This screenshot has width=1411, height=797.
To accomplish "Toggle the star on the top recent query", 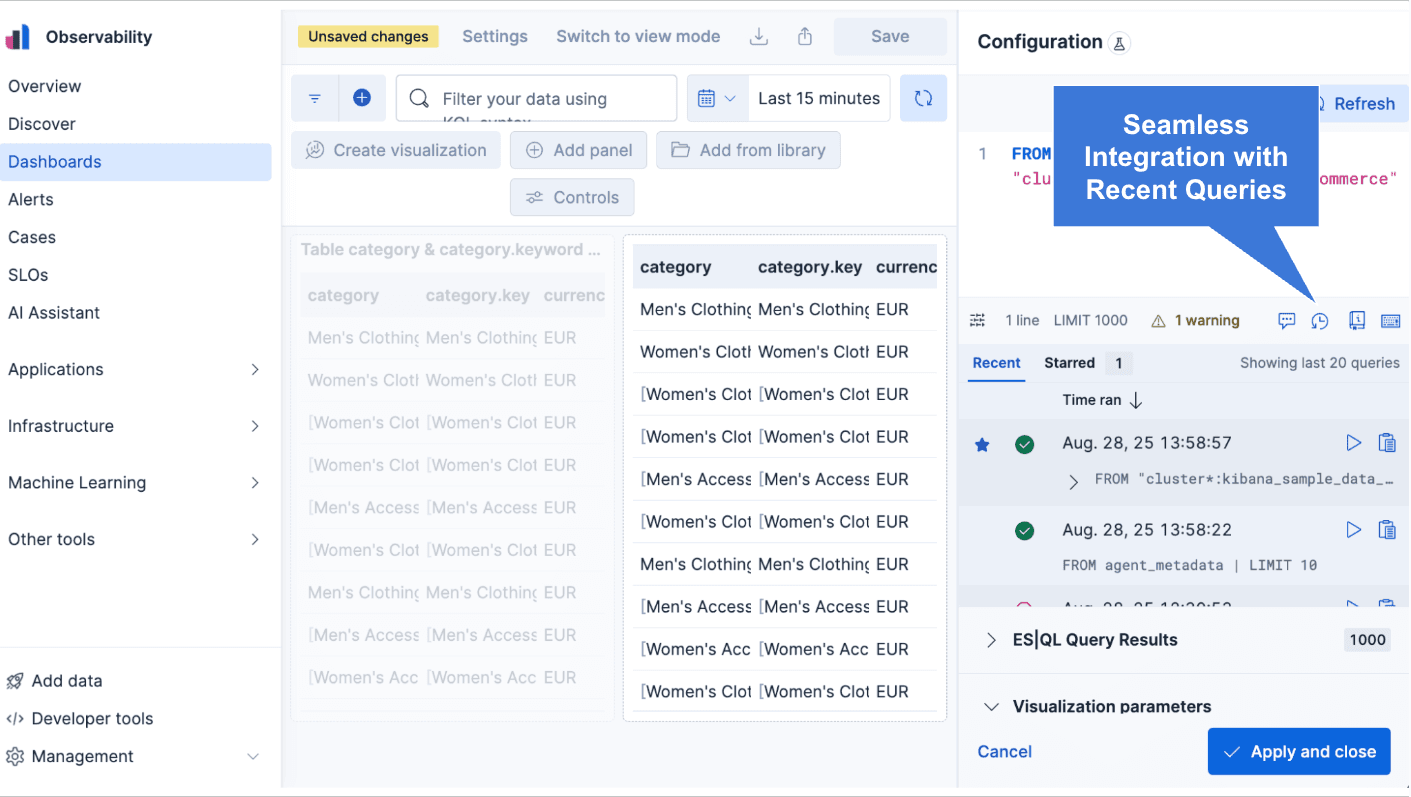I will tap(981, 442).
